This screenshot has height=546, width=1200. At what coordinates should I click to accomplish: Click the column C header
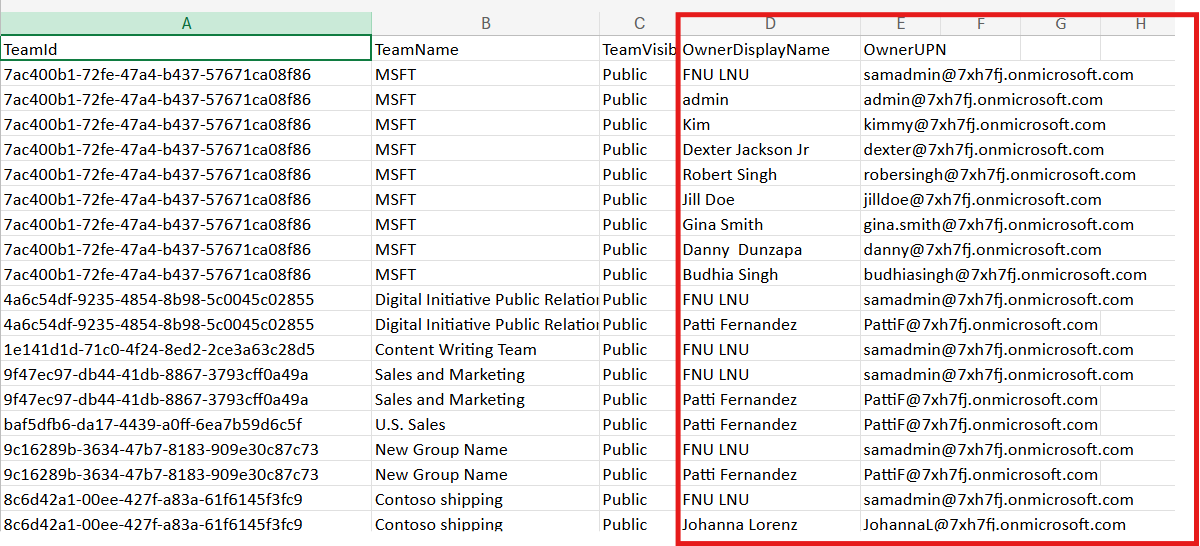(x=639, y=24)
